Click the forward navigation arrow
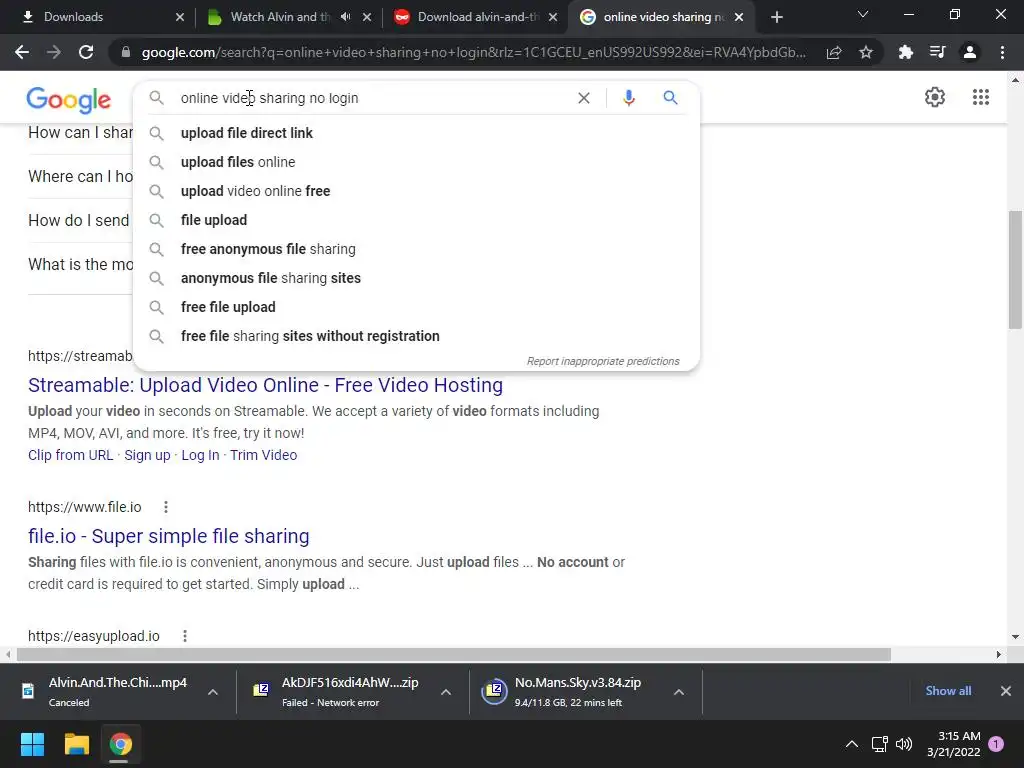The image size is (1024, 768). (x=54, y=52)
